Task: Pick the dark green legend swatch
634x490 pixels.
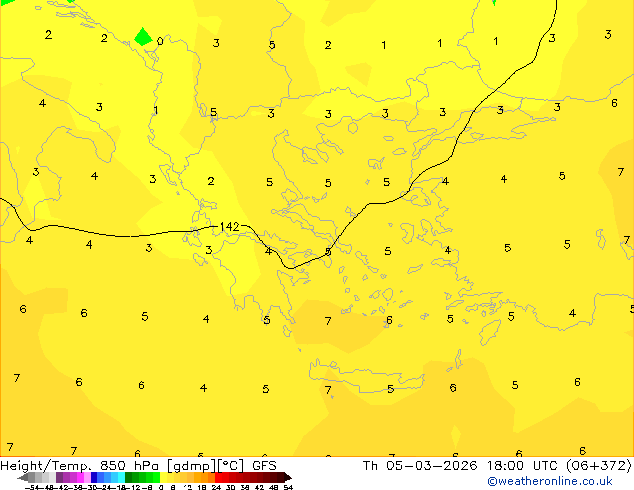Action: [x=128, y=477]
